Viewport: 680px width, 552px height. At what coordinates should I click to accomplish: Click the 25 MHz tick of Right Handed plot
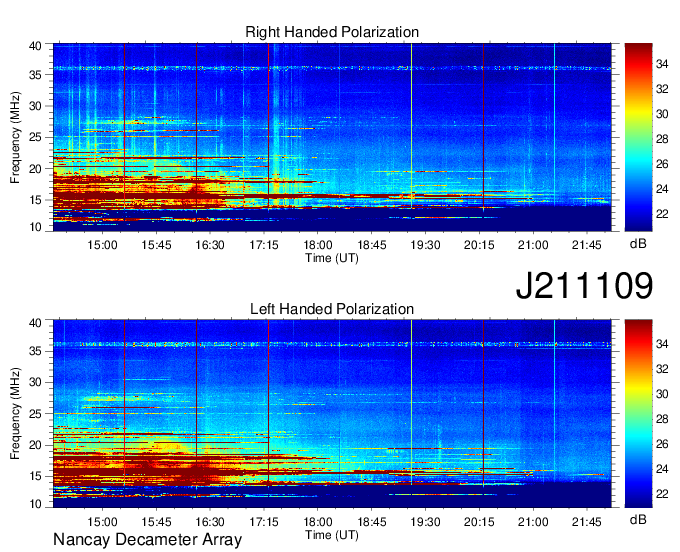point(35,137)
